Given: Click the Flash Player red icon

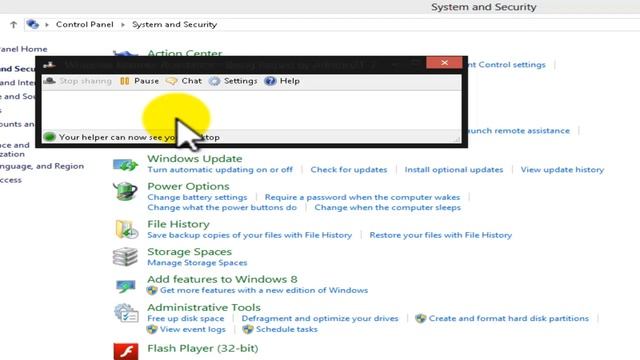Looking at the screenshot, I should [126, 351].
